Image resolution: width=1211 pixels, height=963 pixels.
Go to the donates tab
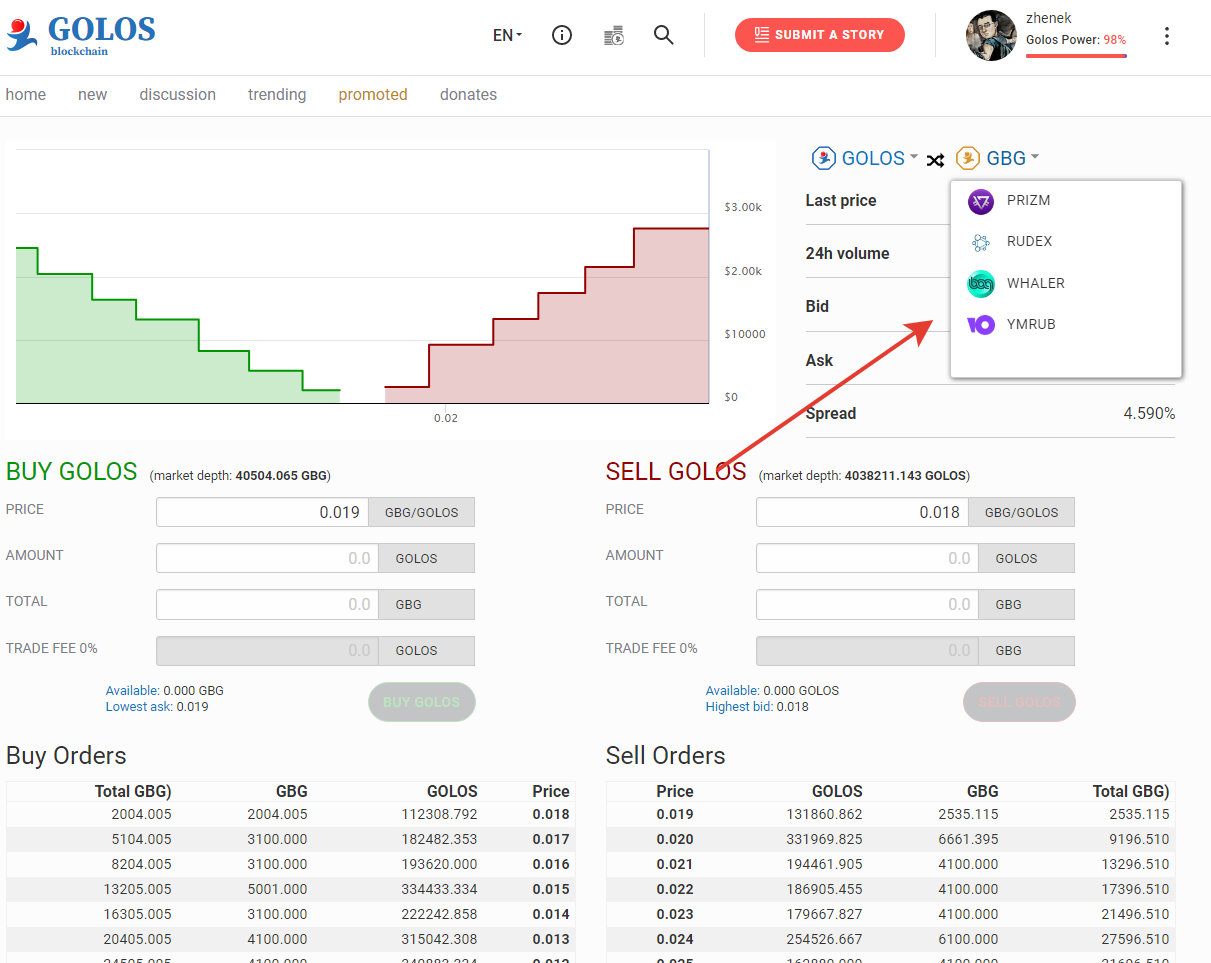coord(468,95)
